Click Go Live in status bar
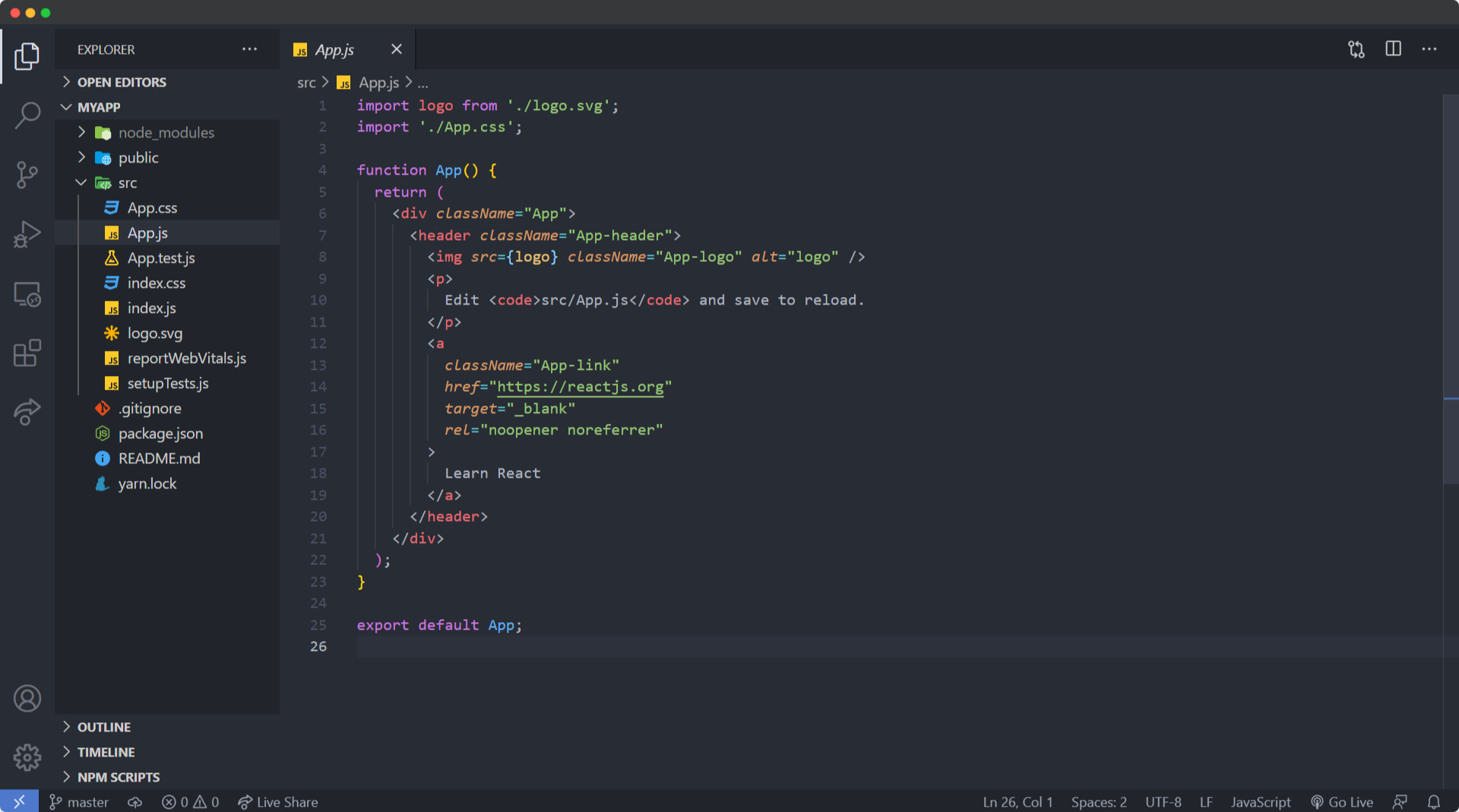Viewport: 1459px width, 812px height. [1342, 802]
